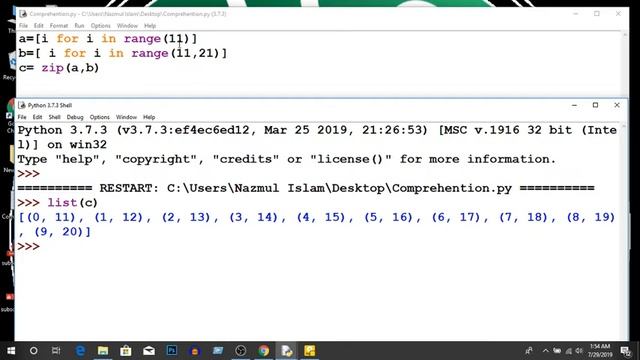Image resolution: width=640 pixels, height=360 pixels.
Task: Click the editor vertical scrollbar
Action: tap(624, 64)
